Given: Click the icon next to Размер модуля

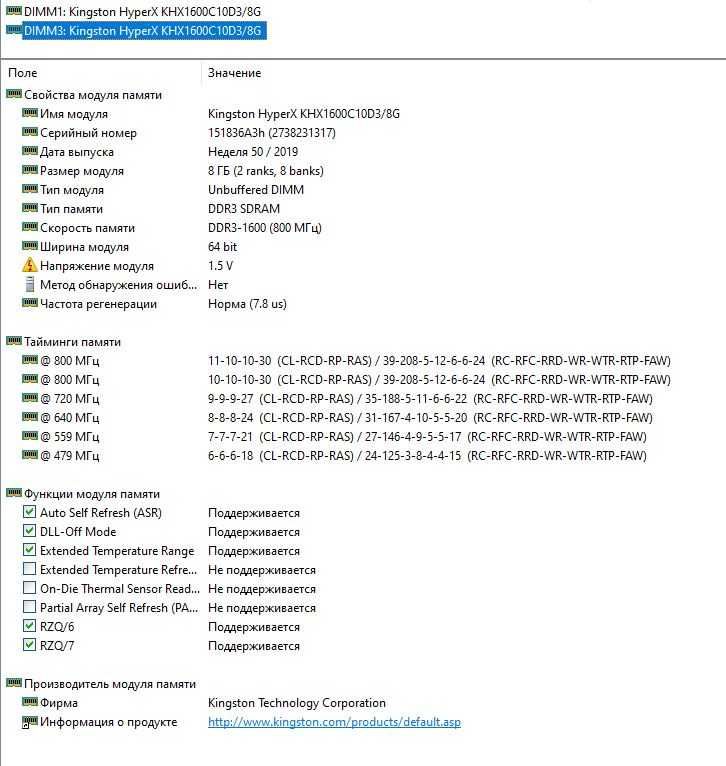Looking at the screenshot, I should pos(30,170).
